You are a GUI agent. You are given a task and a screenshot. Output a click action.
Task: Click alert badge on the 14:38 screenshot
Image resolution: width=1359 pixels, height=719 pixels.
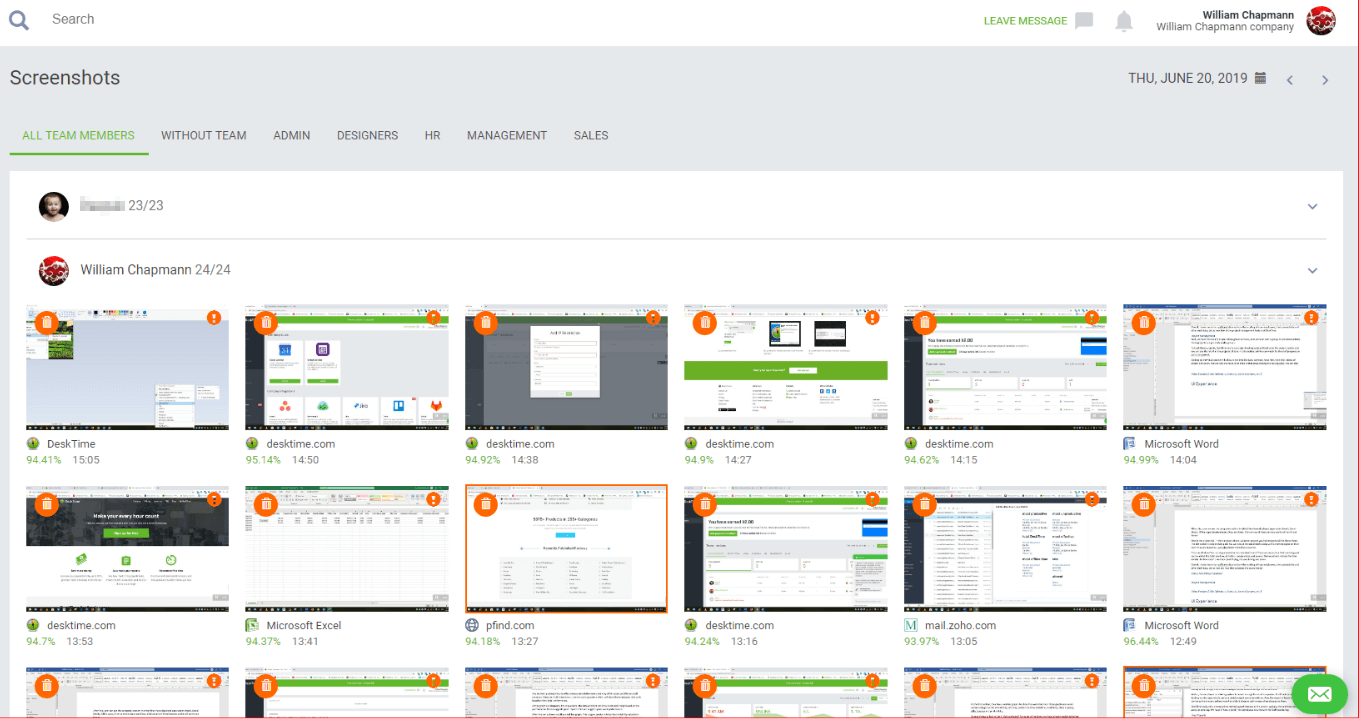click(x=653, y=317)
